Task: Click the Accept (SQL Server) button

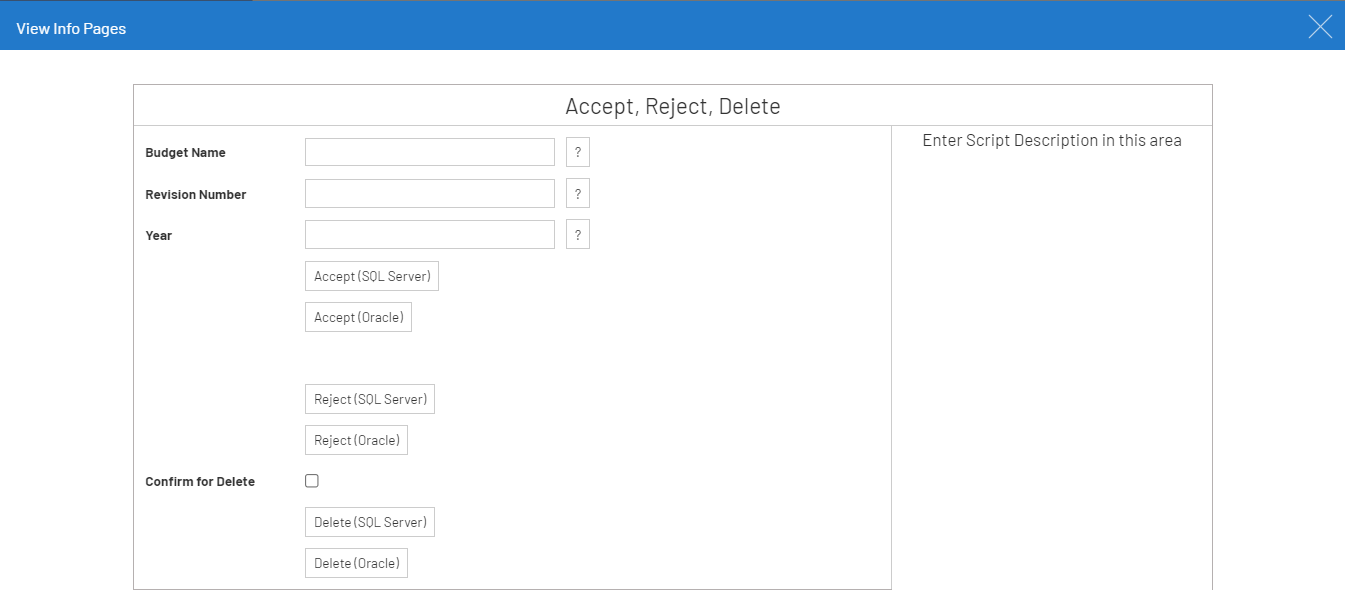Action: point(372,277)
